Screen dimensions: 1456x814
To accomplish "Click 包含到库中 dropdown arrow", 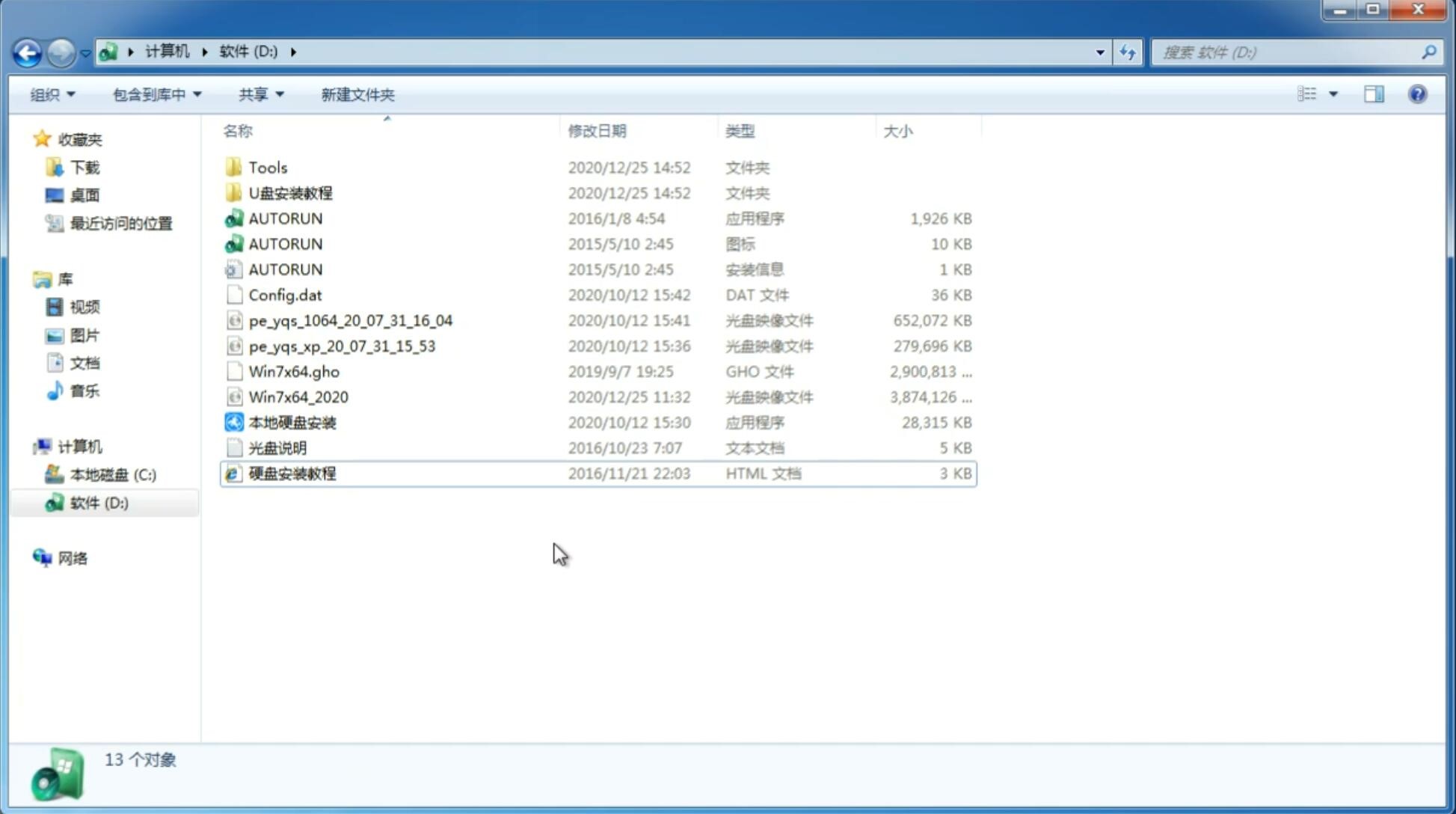I will click(199, 94).
